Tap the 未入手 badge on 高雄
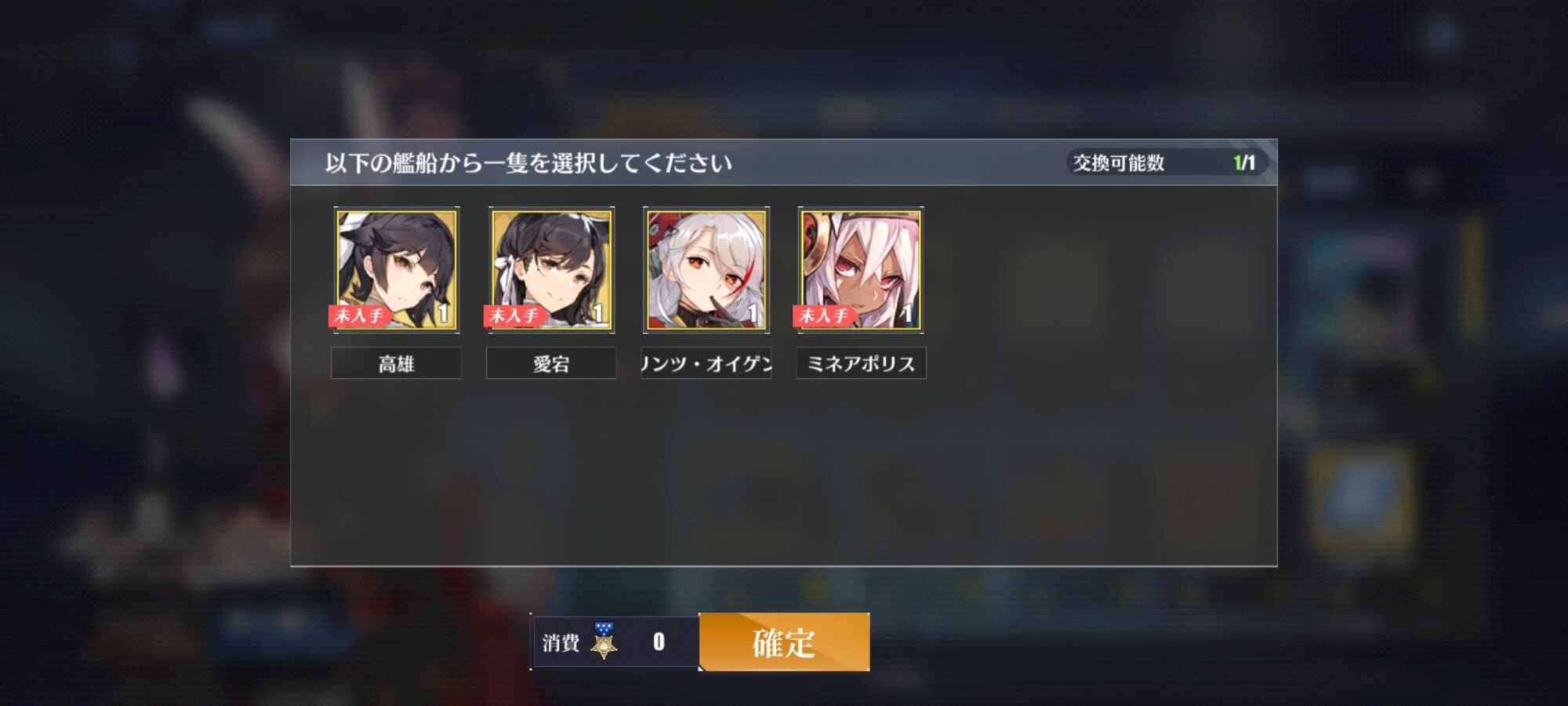The image size is (1568, 706). 359,315
